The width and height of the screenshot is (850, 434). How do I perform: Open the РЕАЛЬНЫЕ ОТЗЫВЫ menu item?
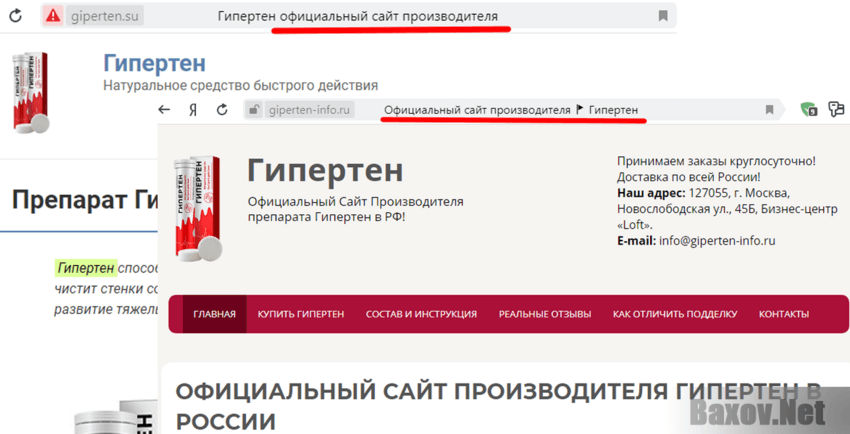545,314
